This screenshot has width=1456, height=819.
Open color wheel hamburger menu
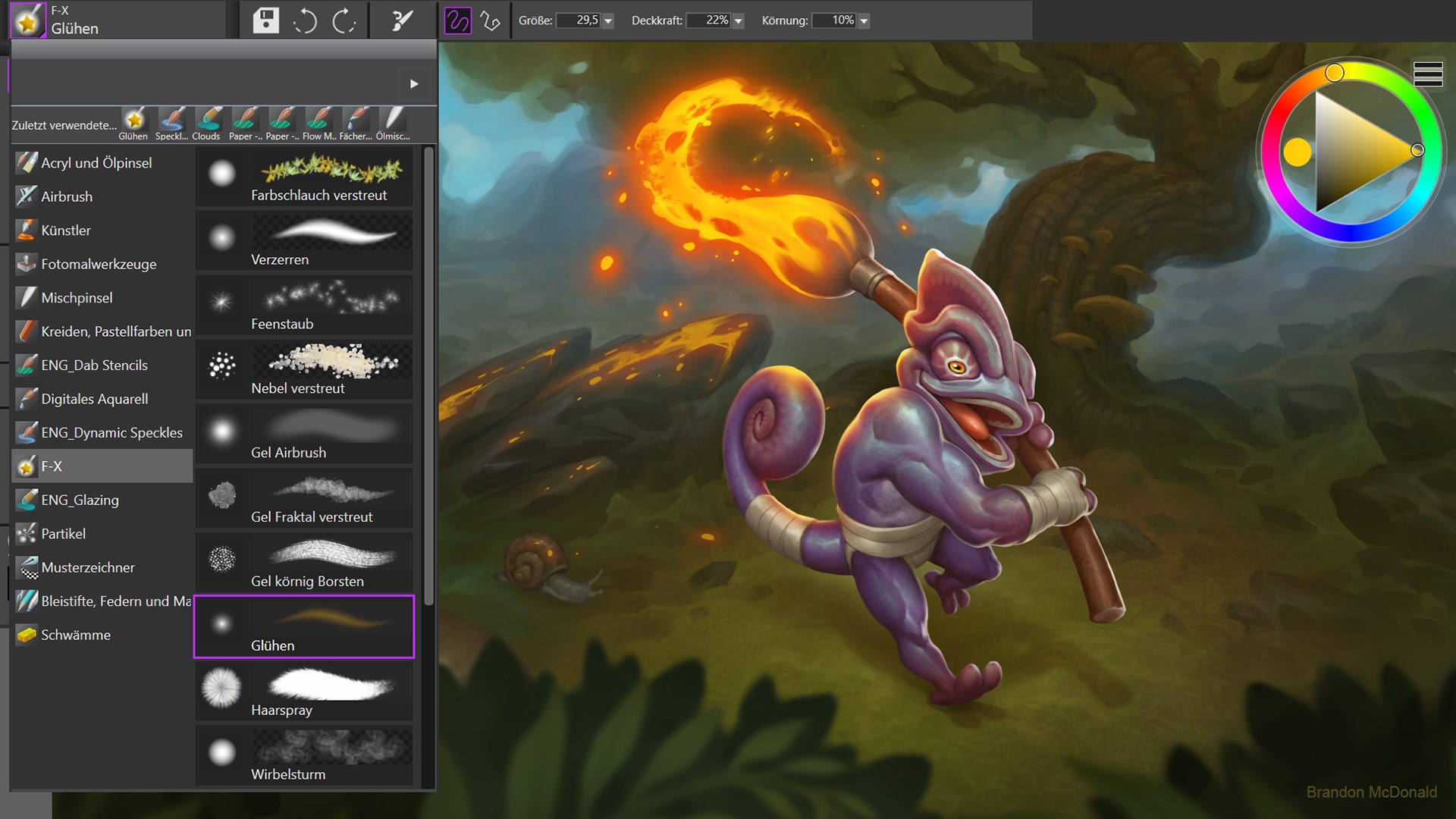[x=1427, y=74]
